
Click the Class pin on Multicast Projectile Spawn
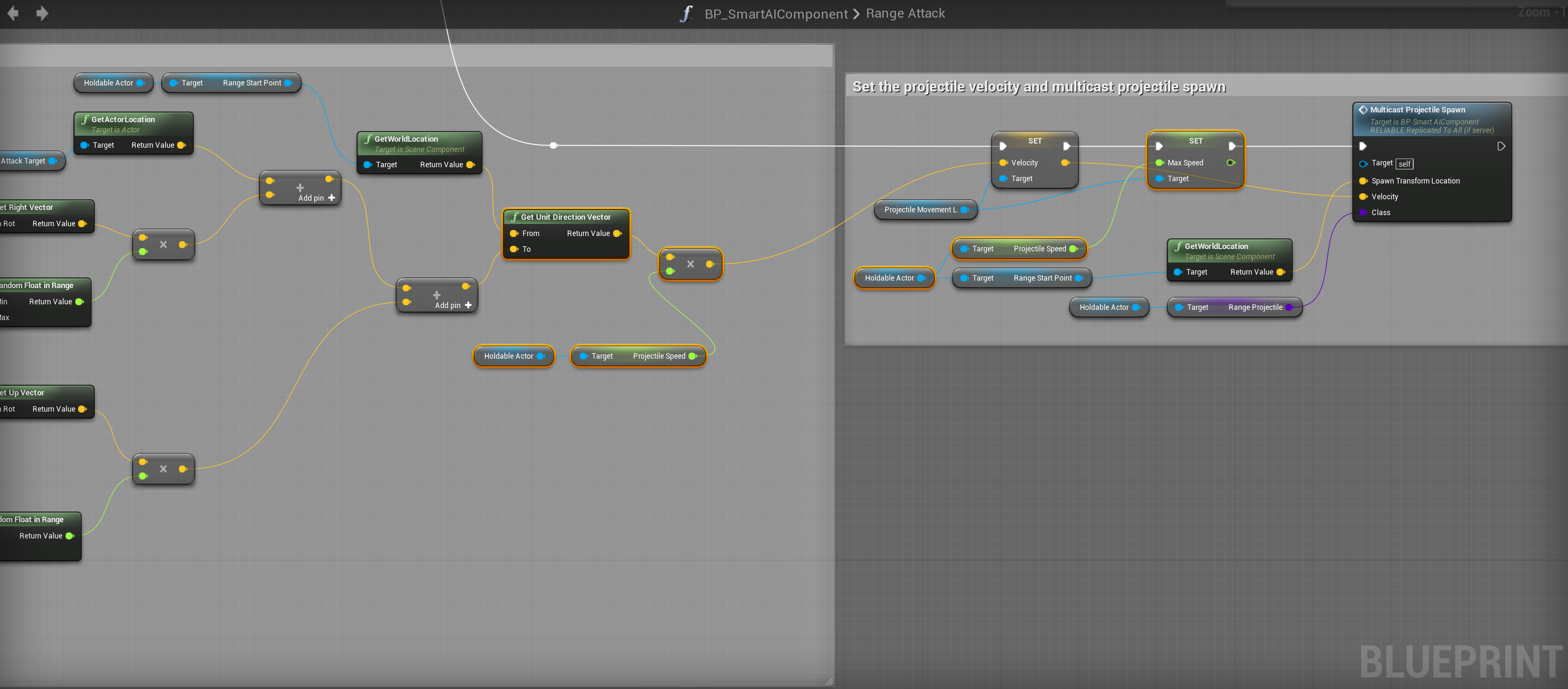pyautogui.click(x=1363, y=212)
